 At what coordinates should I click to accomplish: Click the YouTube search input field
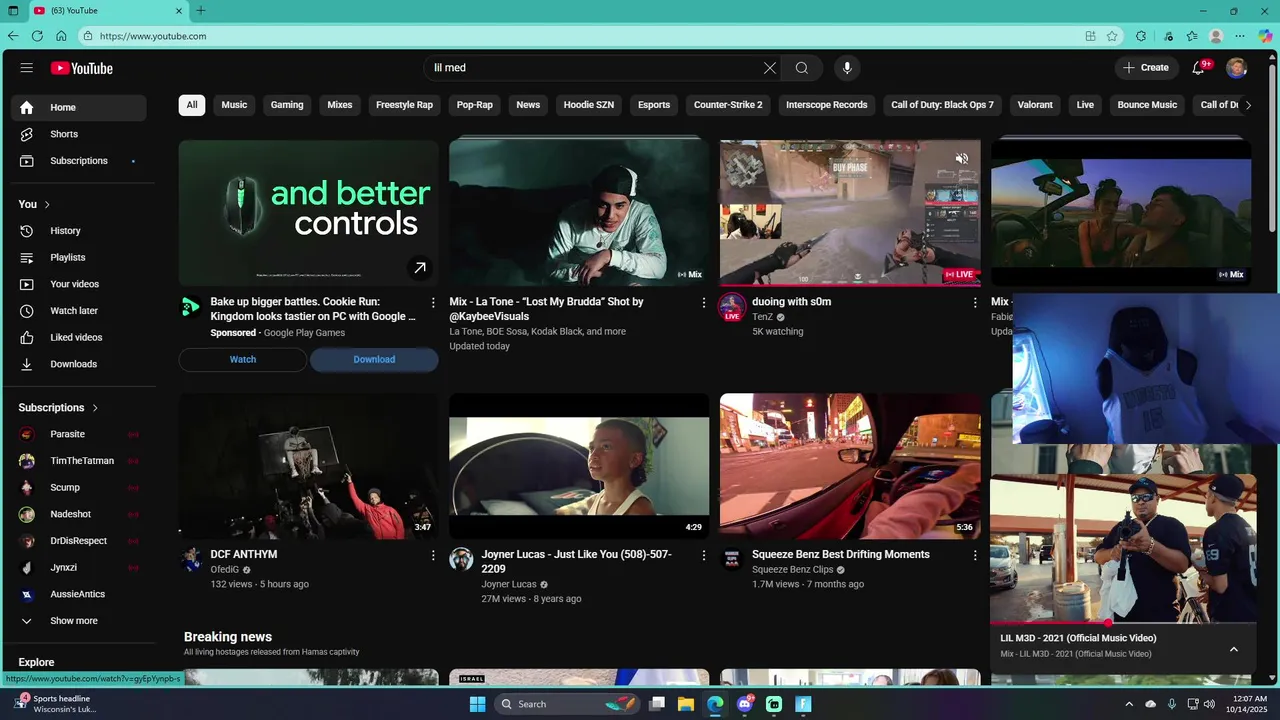(x=593, y=68)
